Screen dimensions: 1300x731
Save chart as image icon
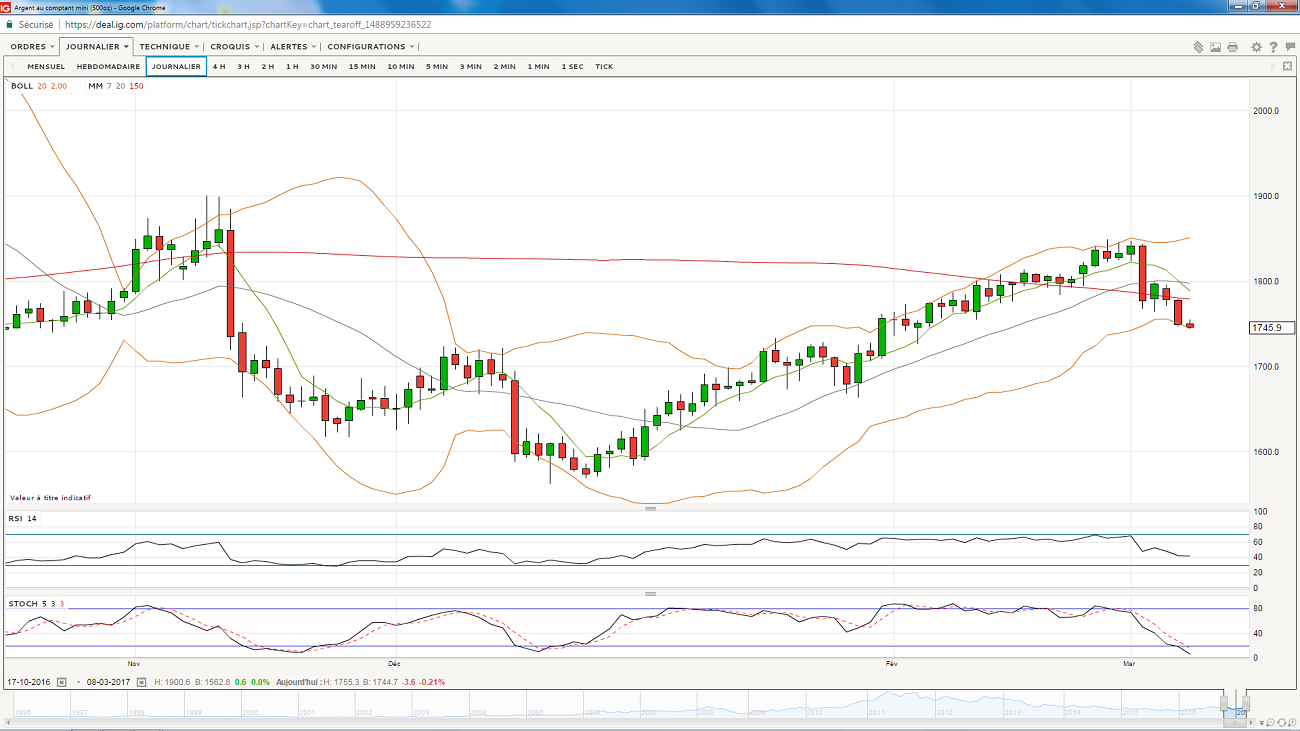click(1215, 47)
